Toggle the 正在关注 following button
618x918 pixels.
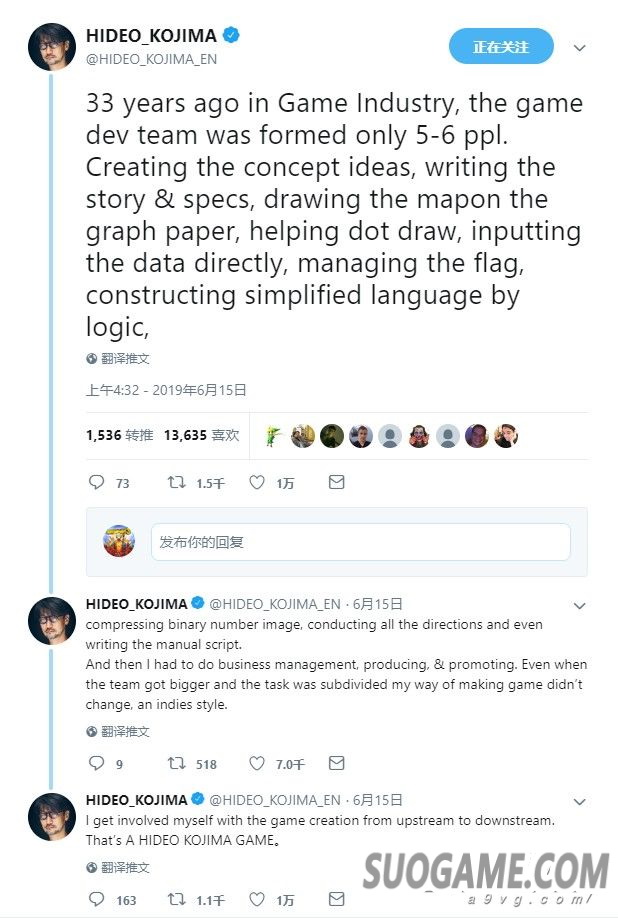(501, 46)
